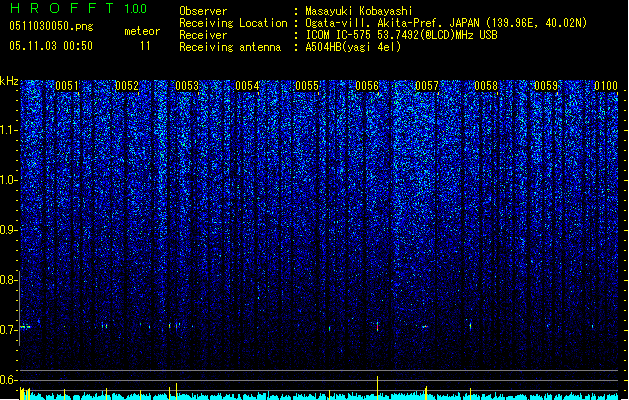This screenshot has height=400, width=629.
Task: Click the red meteor echo below 0056
Action: click(377, 326)
